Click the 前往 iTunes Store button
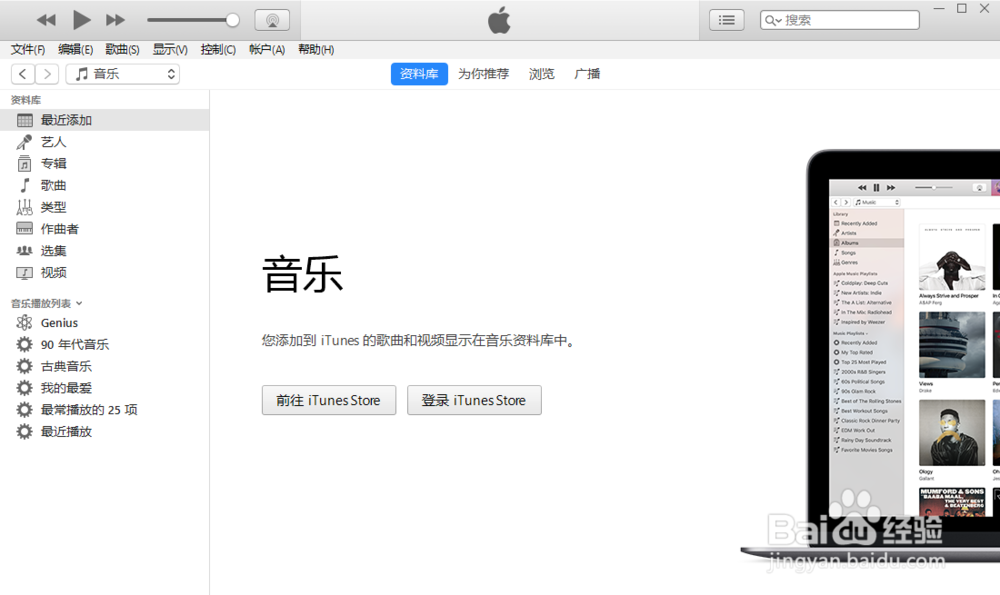 point(328,400)
